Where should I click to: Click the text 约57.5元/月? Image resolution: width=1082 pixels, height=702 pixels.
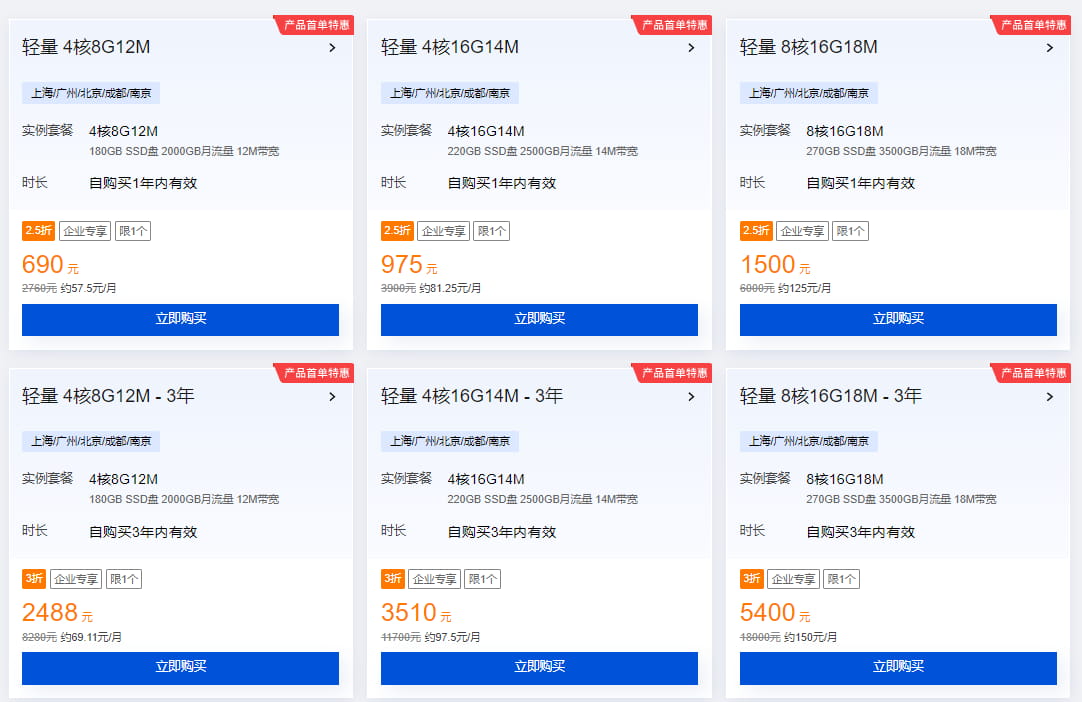coord(88,289)
